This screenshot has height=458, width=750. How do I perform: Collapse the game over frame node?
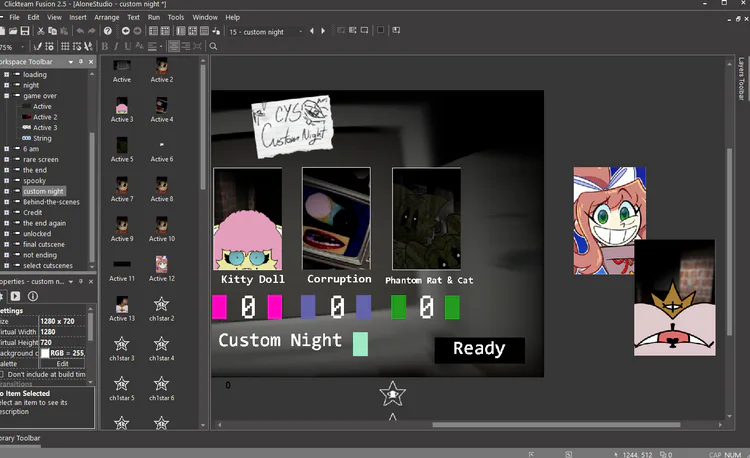point(6,96)
